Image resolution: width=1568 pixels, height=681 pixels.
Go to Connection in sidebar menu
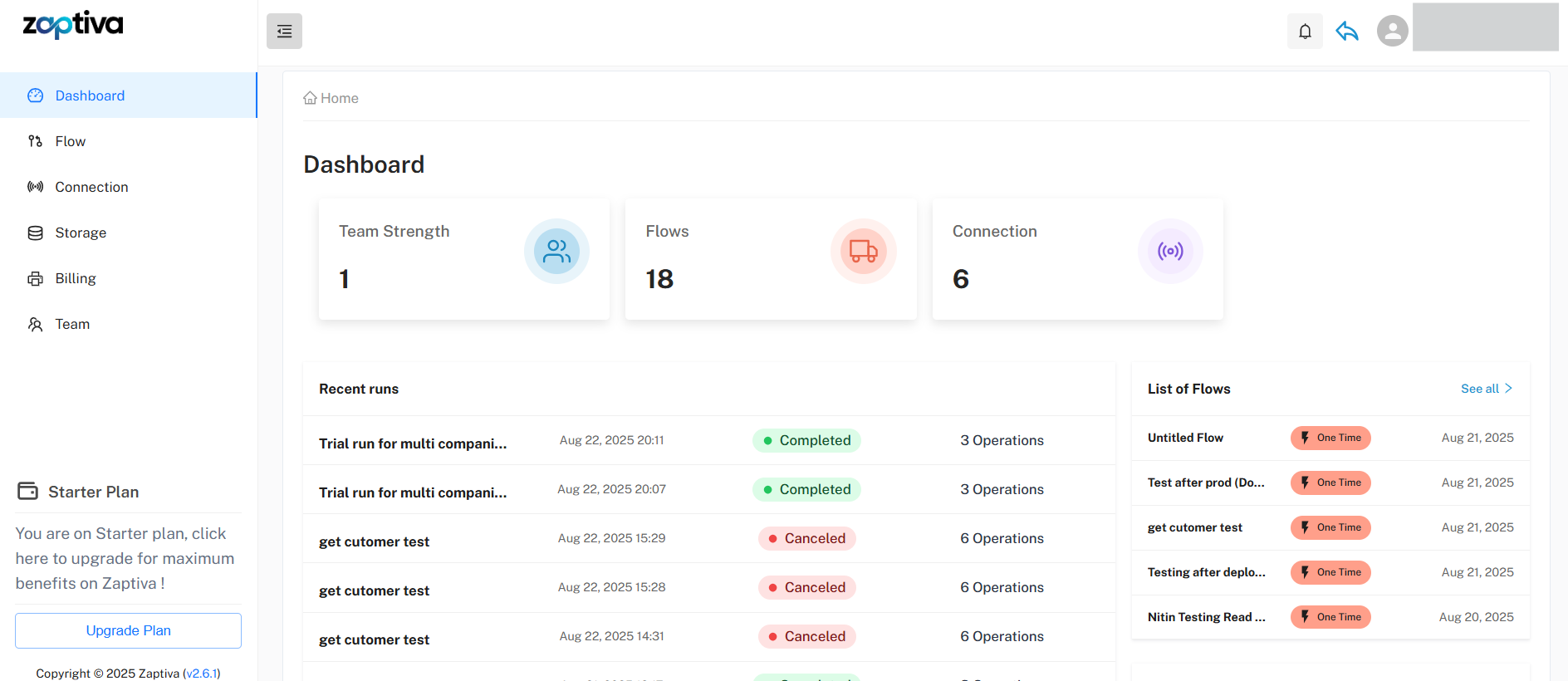click(91, 187)
